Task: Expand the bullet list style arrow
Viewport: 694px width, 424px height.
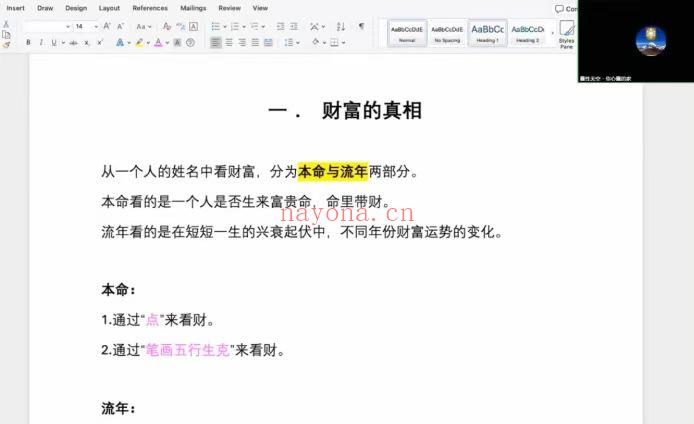Action: click(x=224, y=27)
